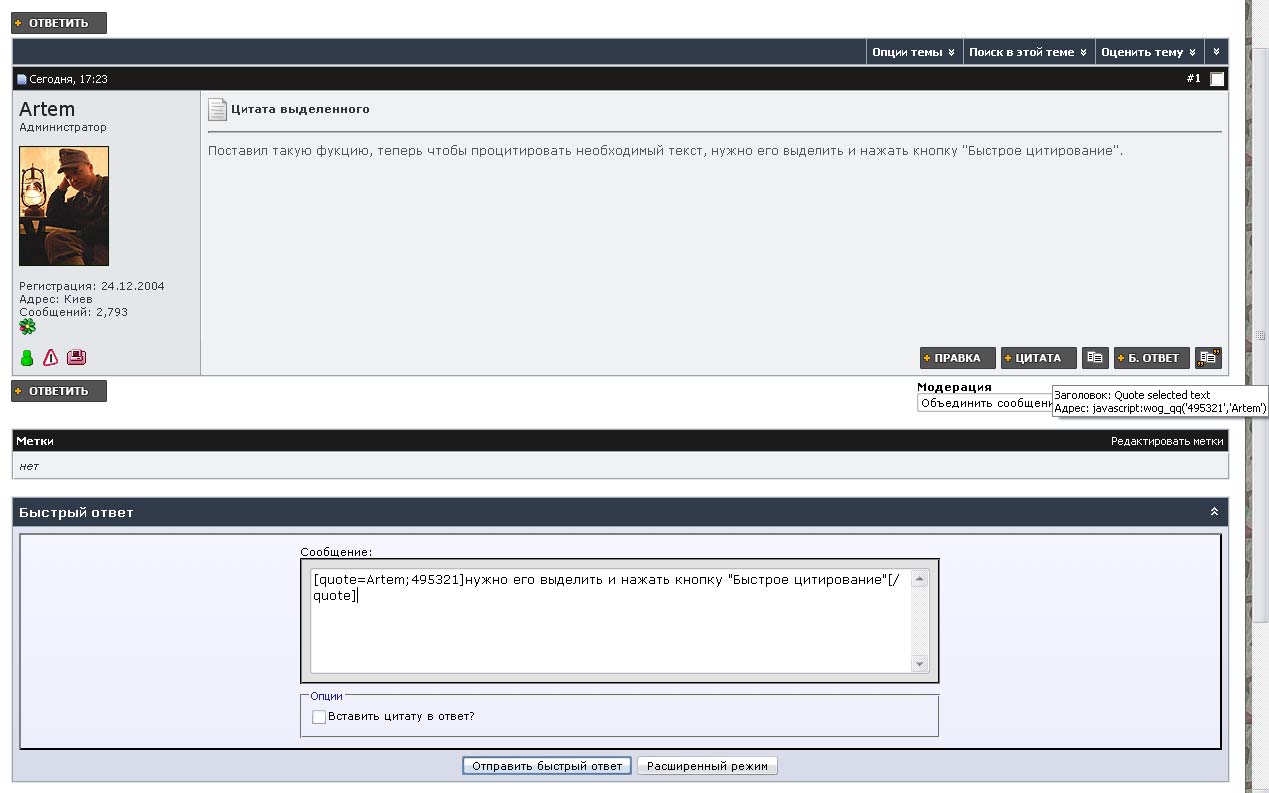Click the message box scroll down arrow
This screenshot has width=1269, height=793.
click(x=919, y=664)
